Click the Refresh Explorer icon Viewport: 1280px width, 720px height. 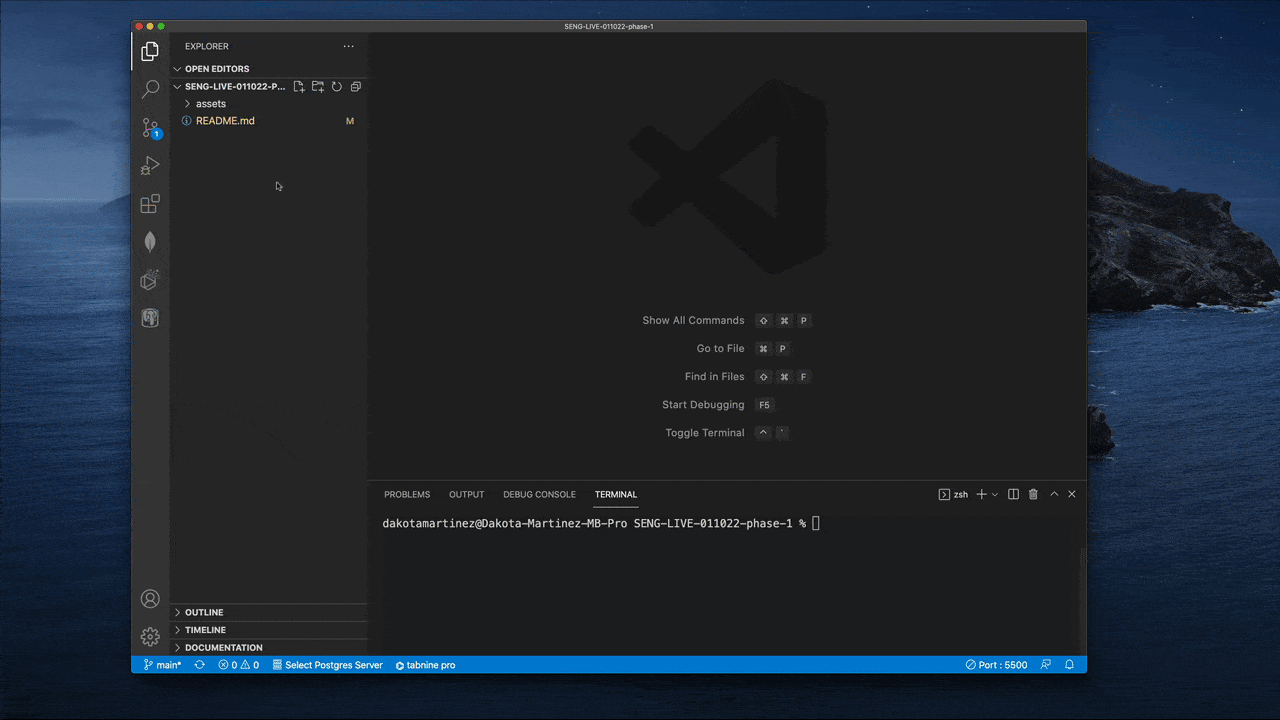[x=336, y=86]
